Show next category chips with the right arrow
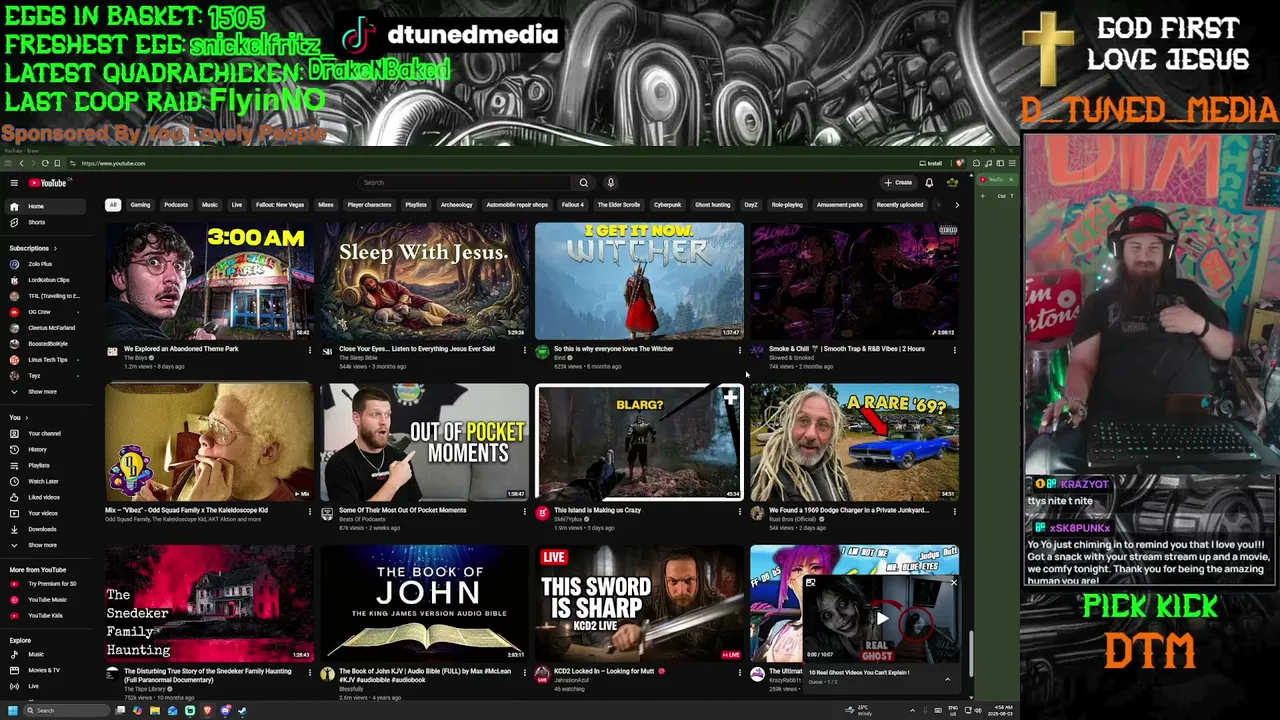This screenshot has width=1280, height=720. click(957, 205)
